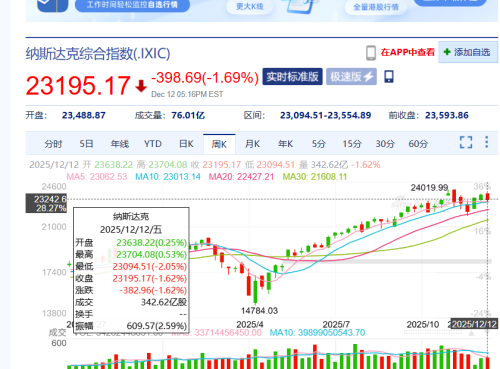Click the 添加自选 button
Viewport: 500px width, 369px height.
[468, 52]
